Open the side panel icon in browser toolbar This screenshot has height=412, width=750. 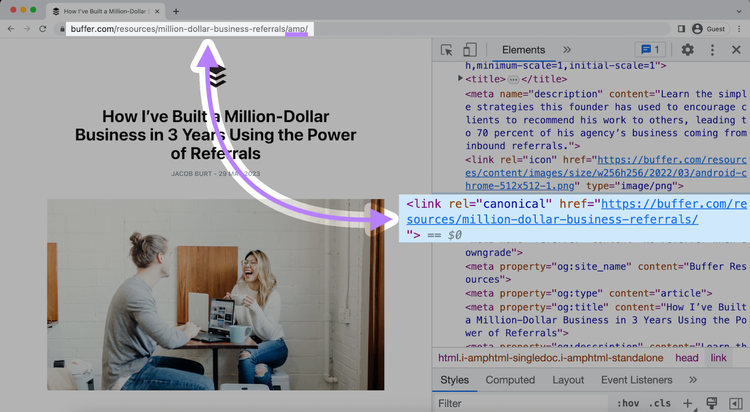(681, 29)
